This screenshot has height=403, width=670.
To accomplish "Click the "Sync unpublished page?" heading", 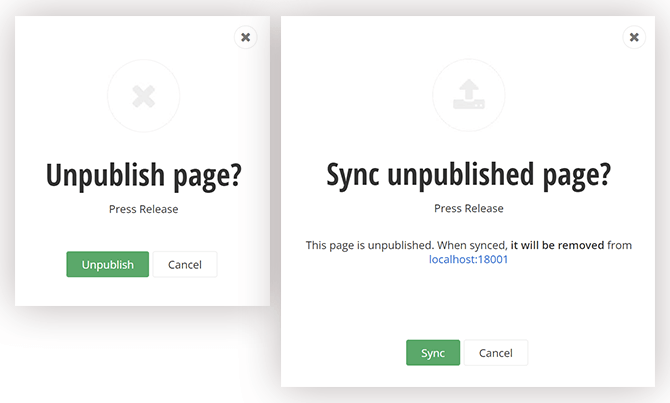I will 469,175.
